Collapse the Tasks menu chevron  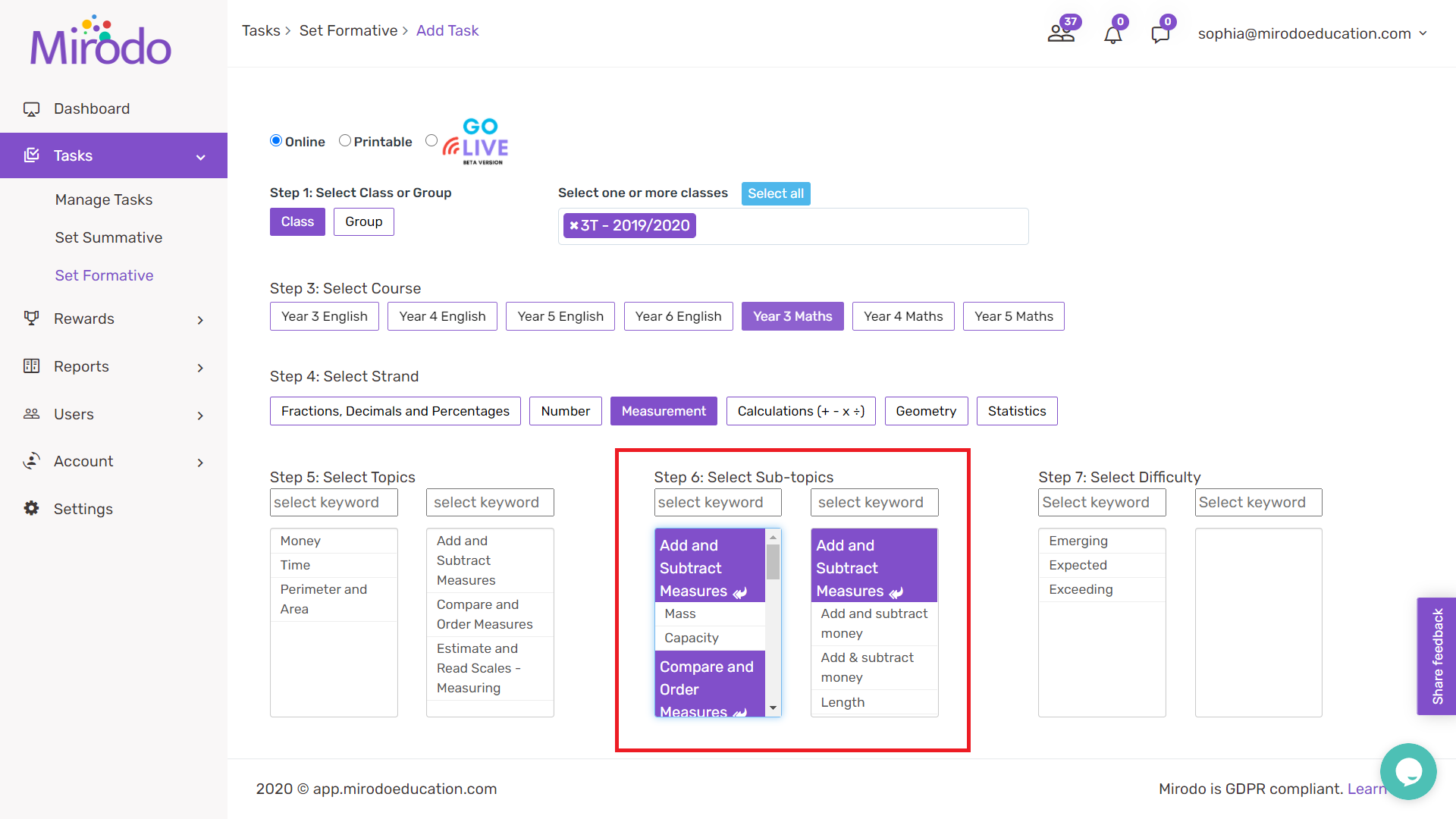click(201, 157)
